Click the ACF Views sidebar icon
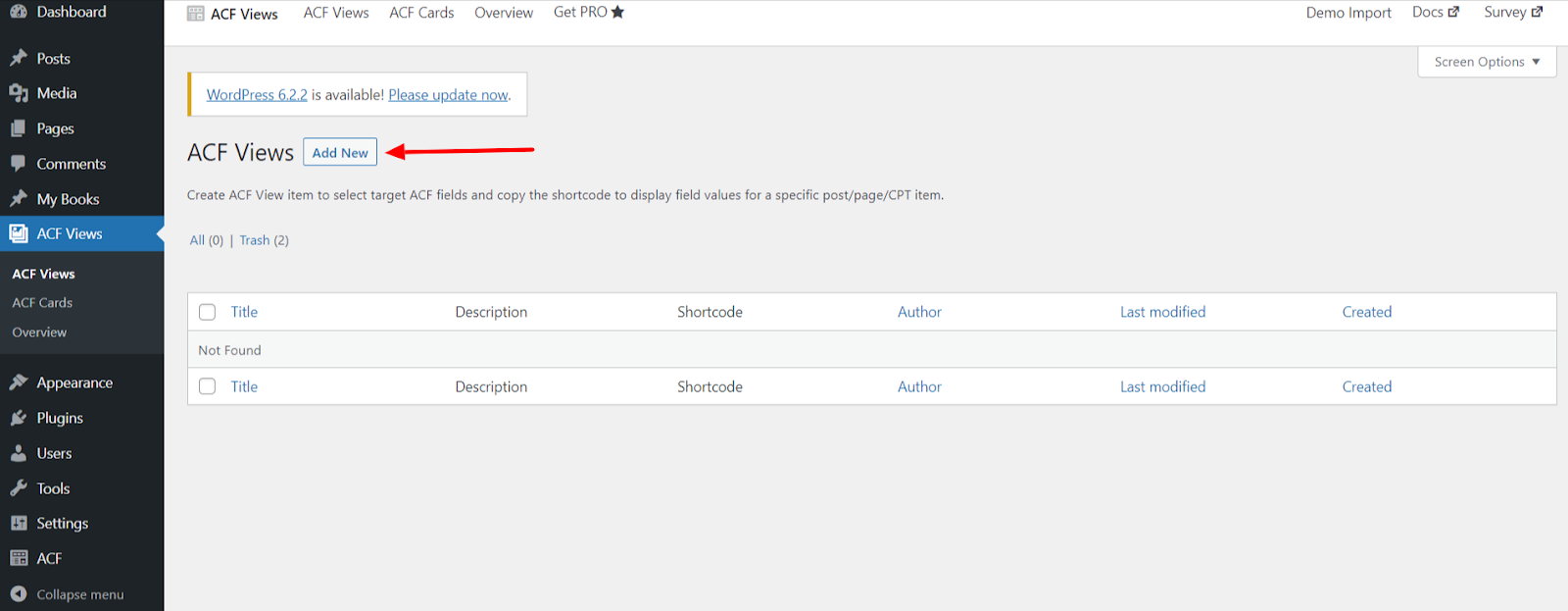Viewport: 1568px width, 611px height. [19, 233]
